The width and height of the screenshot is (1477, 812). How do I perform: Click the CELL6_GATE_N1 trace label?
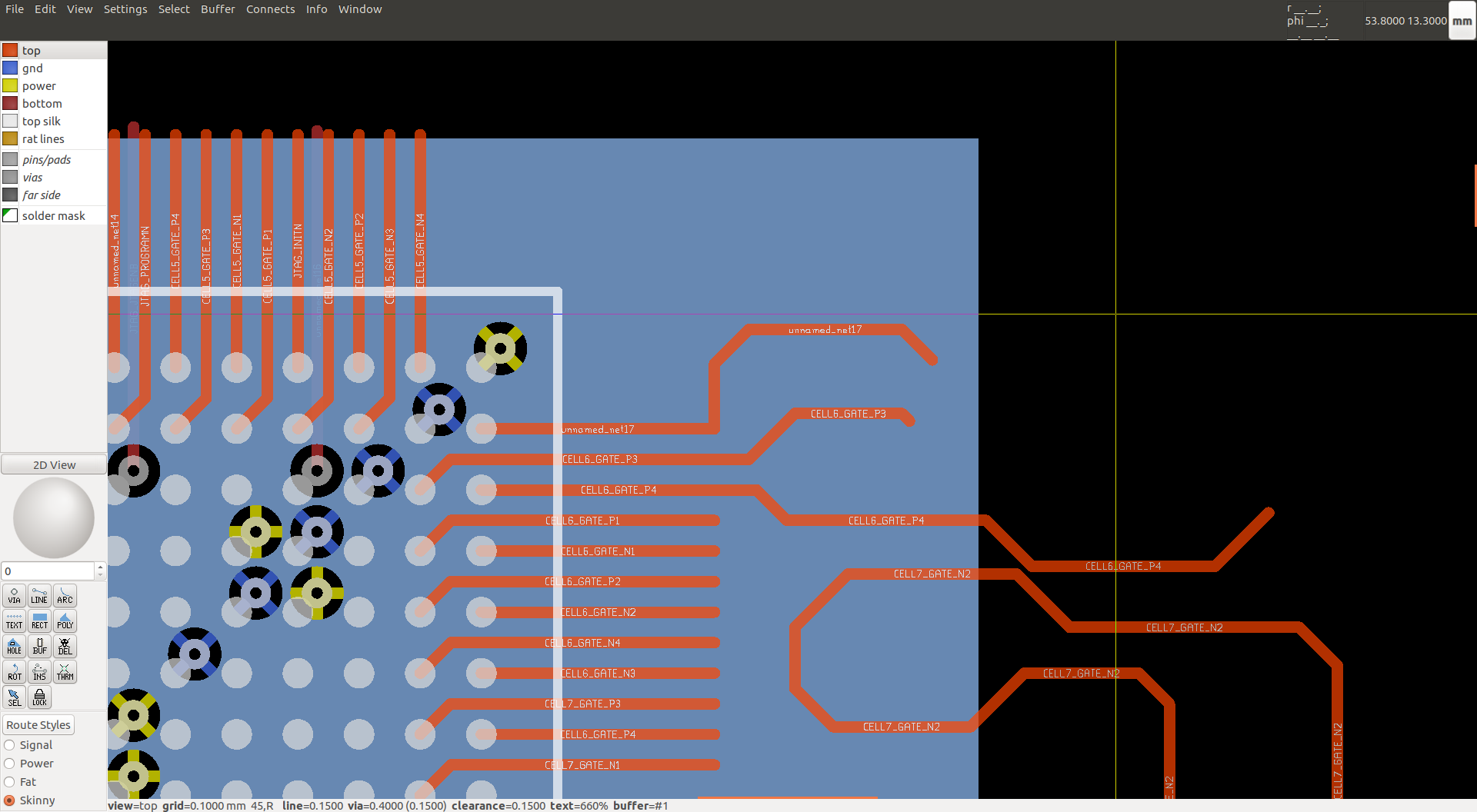tap(598, 551)
